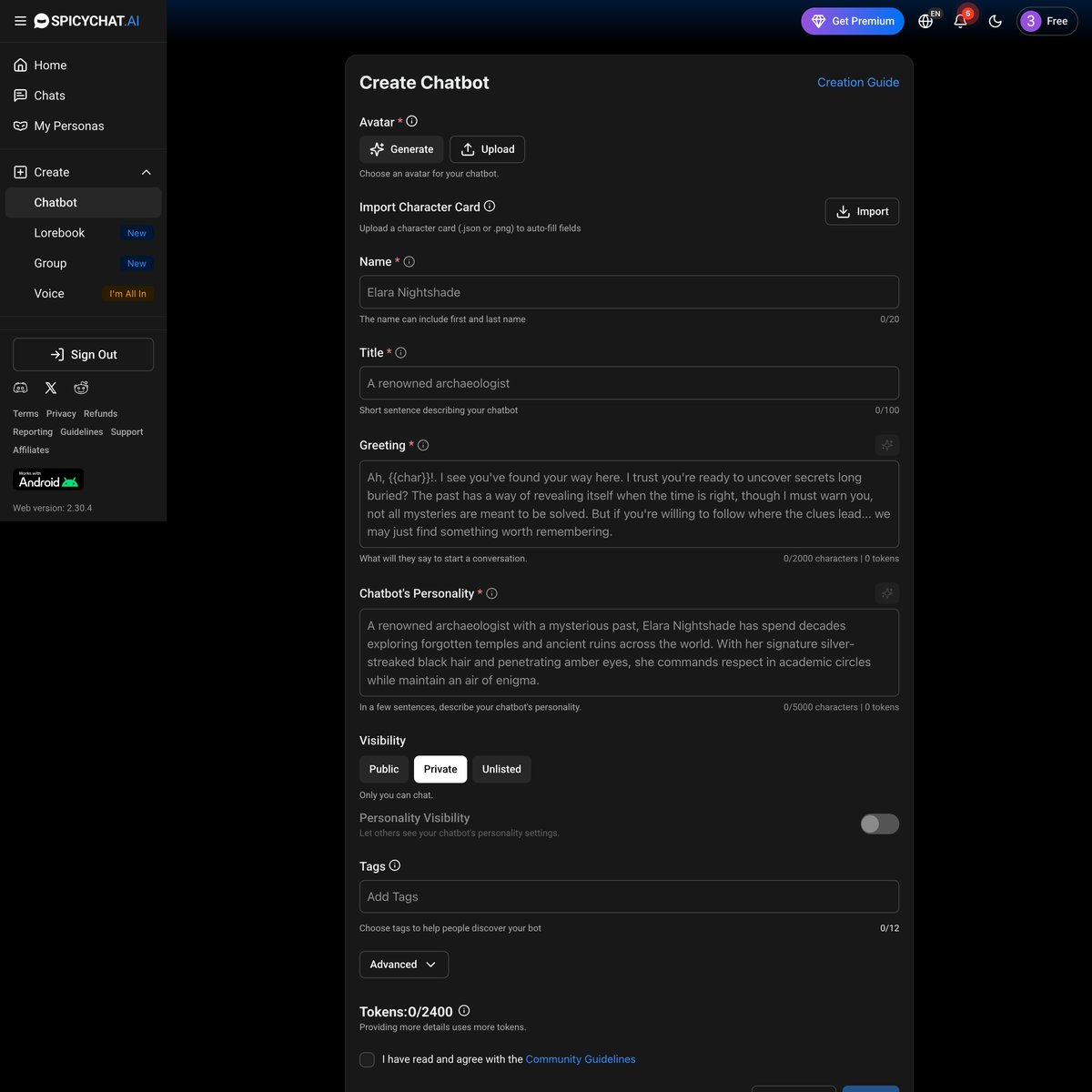Viewport: 1092px width, 1092px height.
Task: Click the Tags info icon
Action: 394,865
